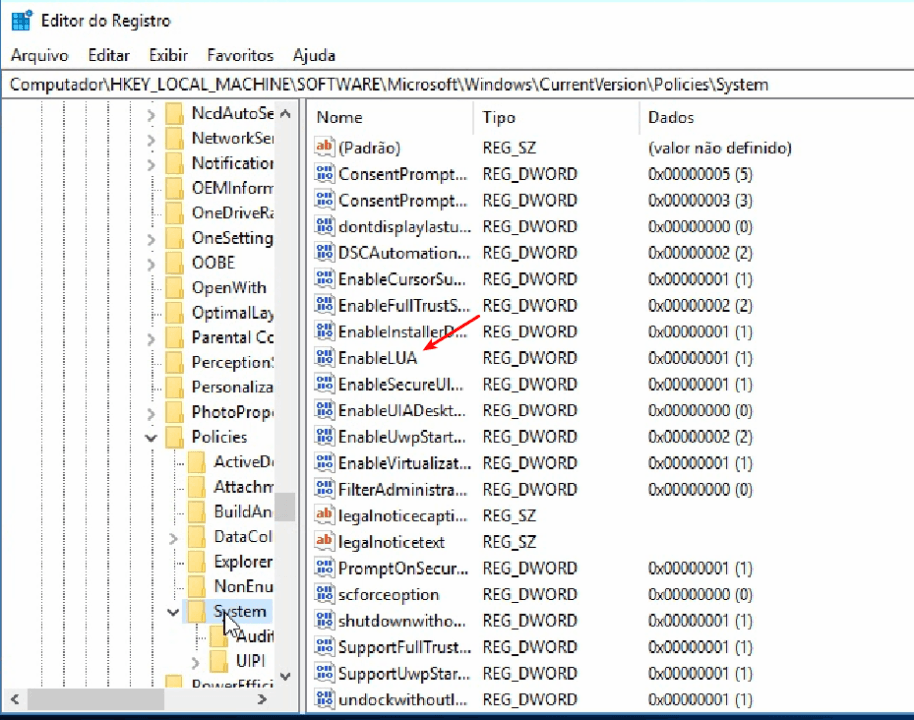Sort values by the Nome column header
The height and width of the screenshot is (720, 914).
point(390,117)
